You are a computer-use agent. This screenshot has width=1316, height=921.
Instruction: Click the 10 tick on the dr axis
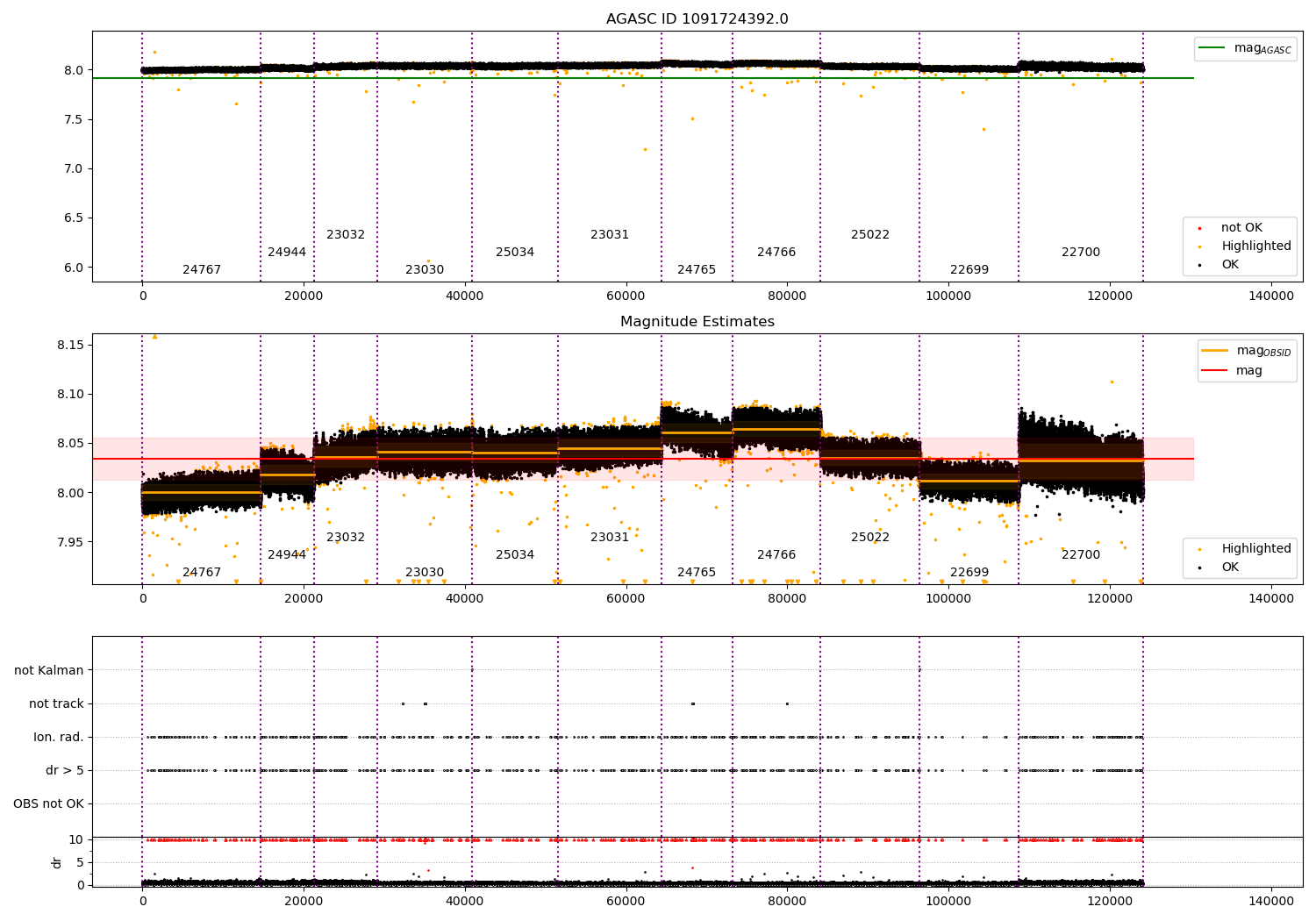click(76, 839)
